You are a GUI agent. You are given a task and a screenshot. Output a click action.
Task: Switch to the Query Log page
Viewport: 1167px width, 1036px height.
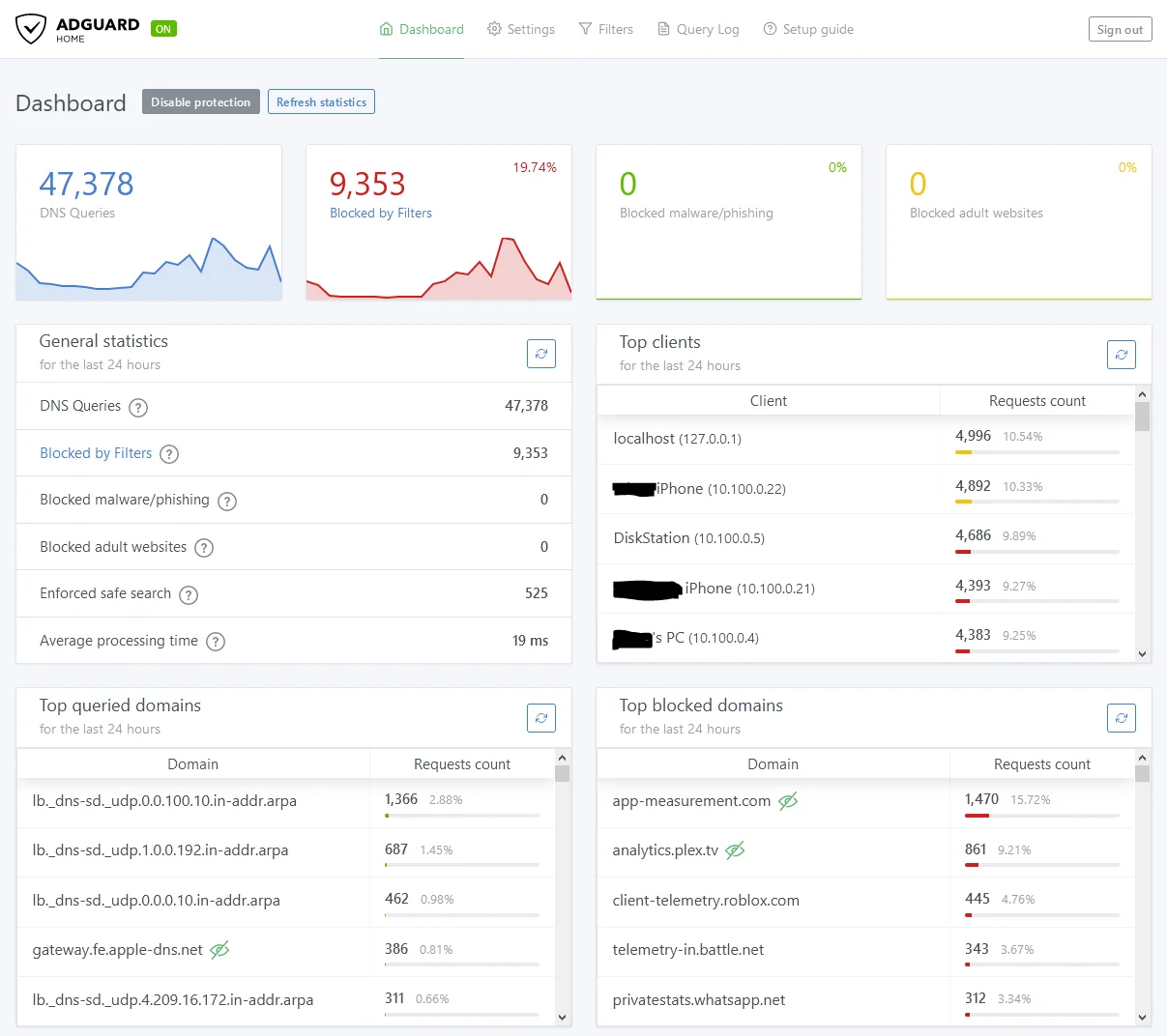coord(698,29)
